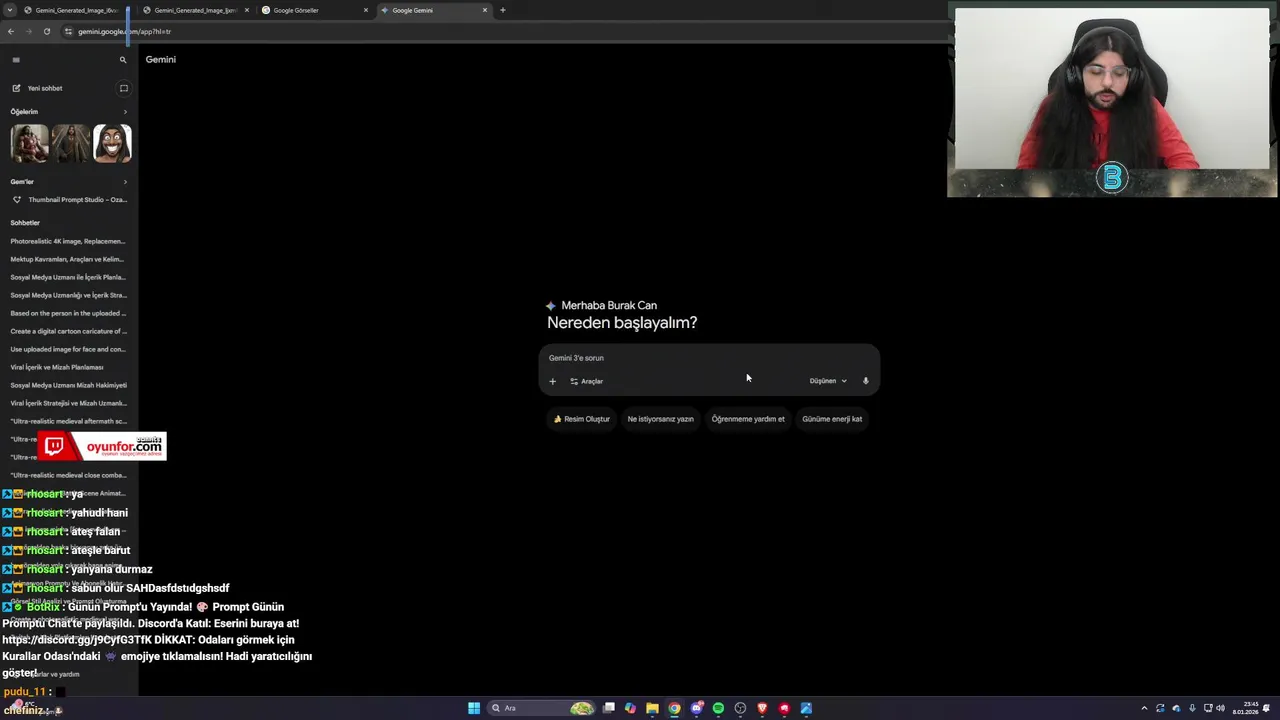1280x720 pixels.
Task: Open the Araçlar tools menu
Action: [x=586, y=381]
